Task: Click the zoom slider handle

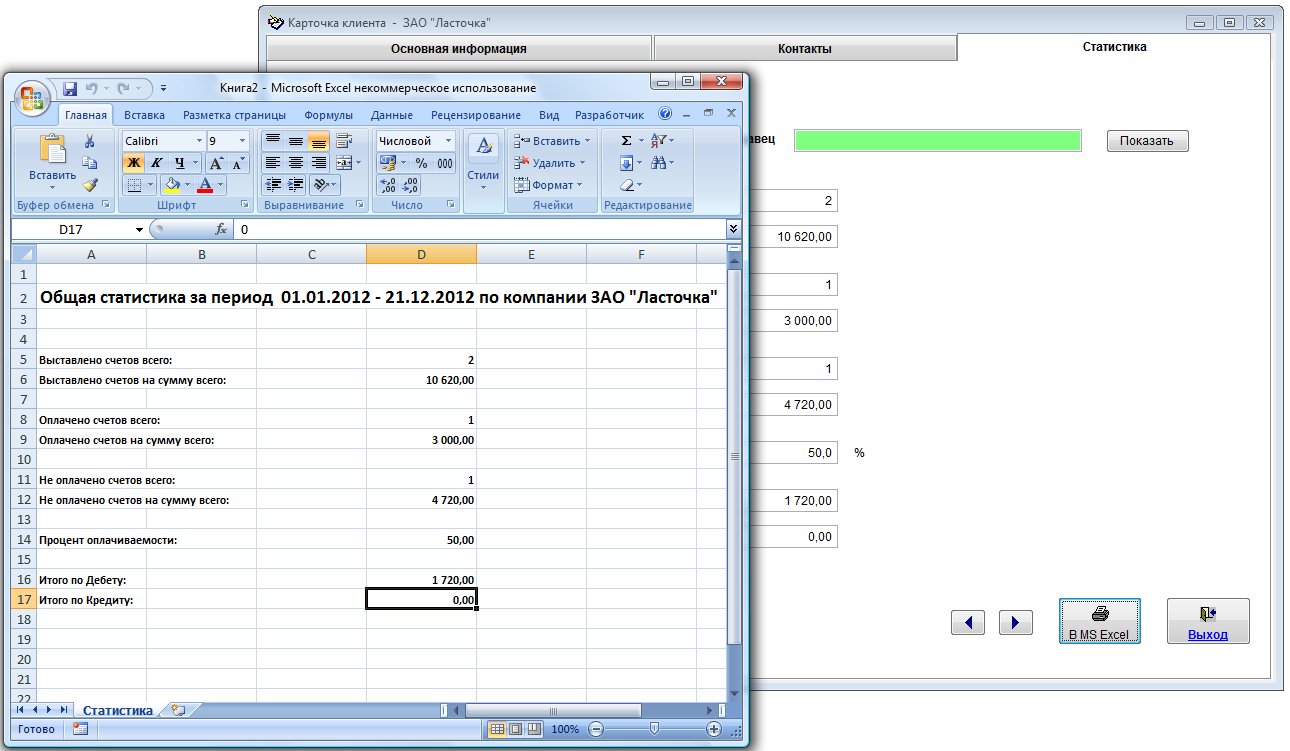Action: pos(653,729)
